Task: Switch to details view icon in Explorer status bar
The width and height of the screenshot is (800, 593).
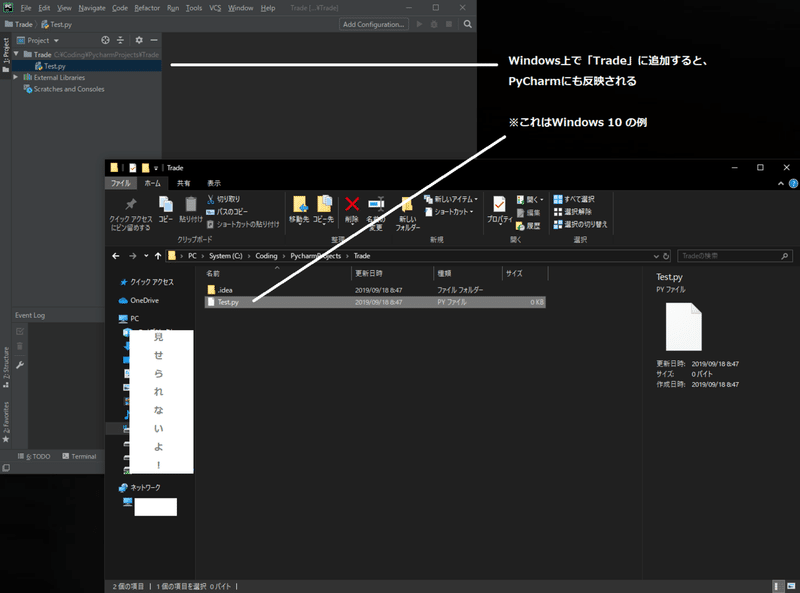Action: [x=777, y=586]
